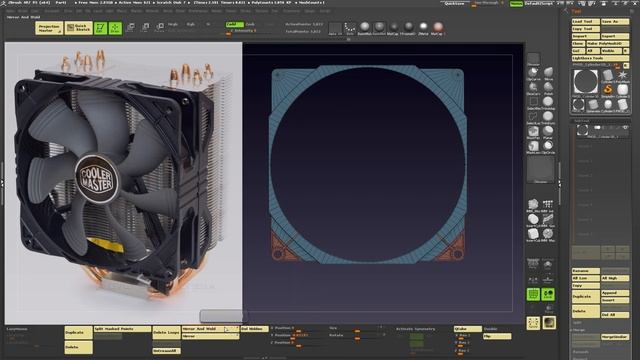Viewport: 640px width, 360px height.
Task: Click Make PolyMesh3D
Action: (x=608, y=44)
